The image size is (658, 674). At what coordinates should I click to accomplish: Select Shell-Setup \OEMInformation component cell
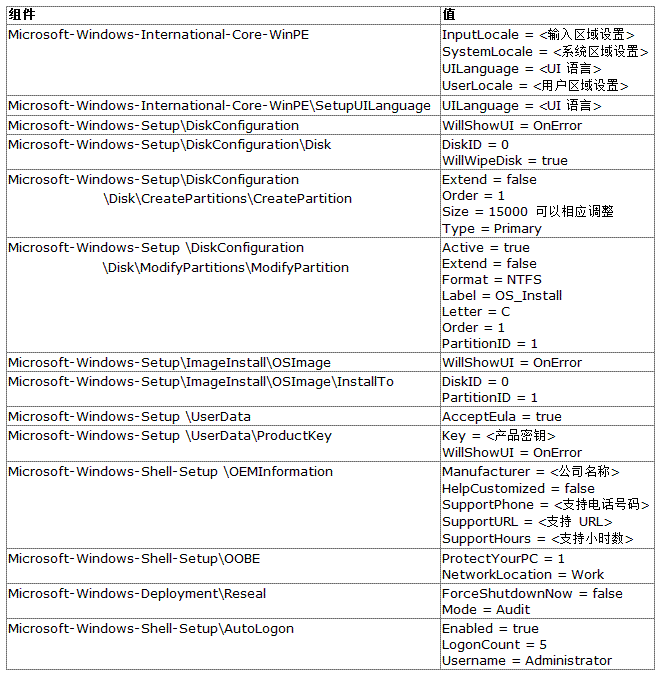tap(223, 505)
